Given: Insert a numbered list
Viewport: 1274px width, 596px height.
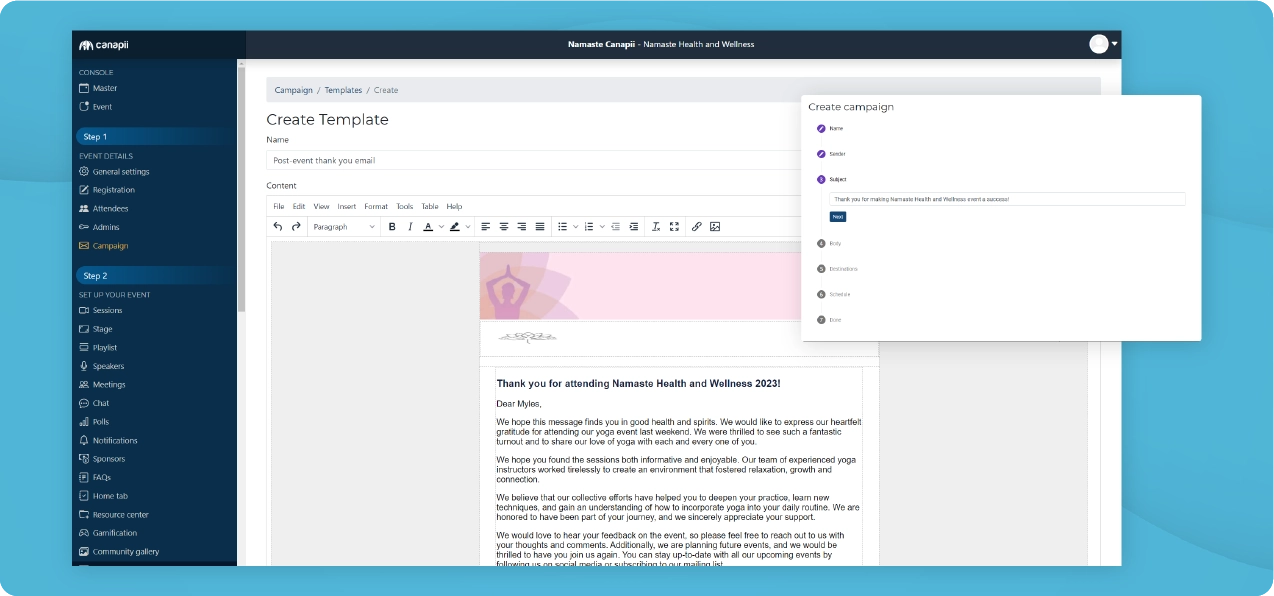Looking at the screenshot, I should [589, 227].
